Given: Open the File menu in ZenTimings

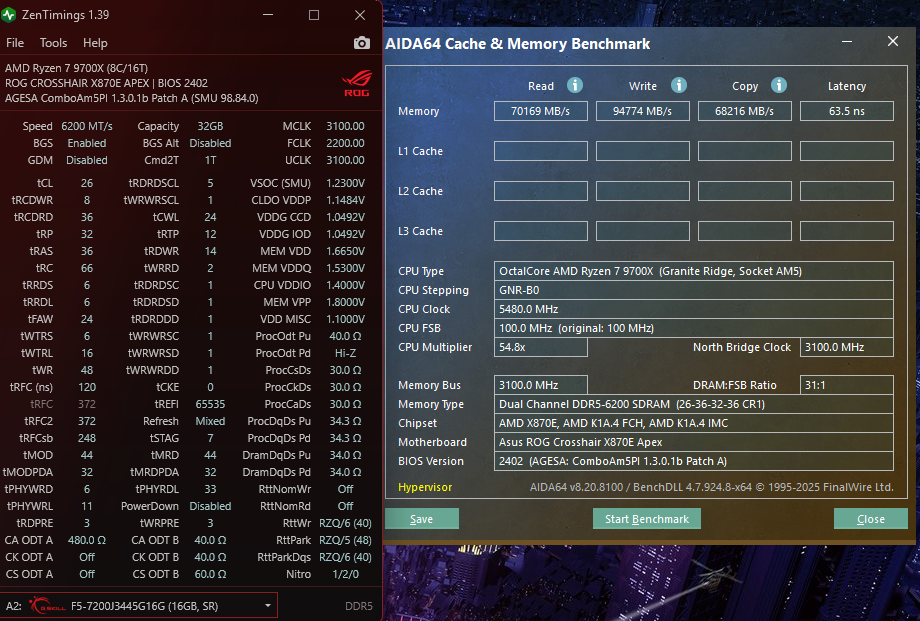Looking at the screenshot, I should pos(15,43).
